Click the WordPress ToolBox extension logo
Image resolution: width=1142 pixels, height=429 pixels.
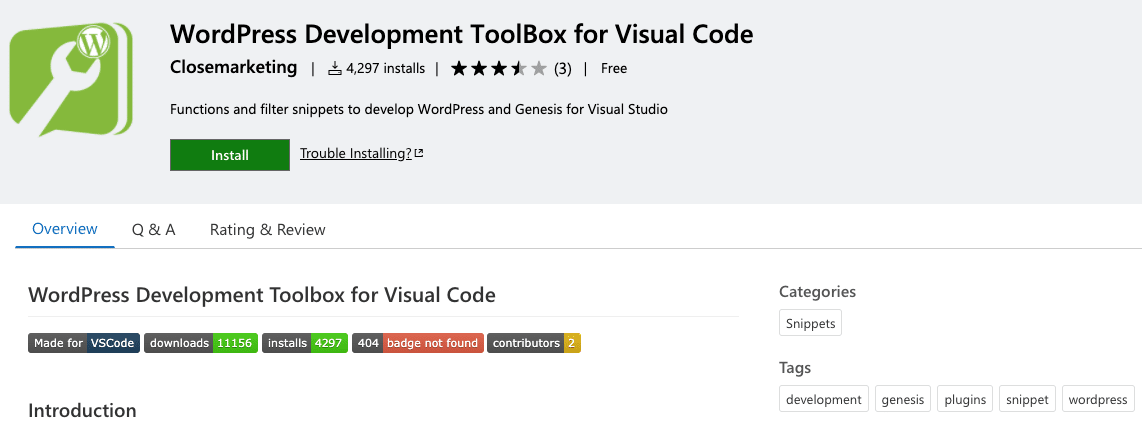pyautogui.click(x=71, y=79)
